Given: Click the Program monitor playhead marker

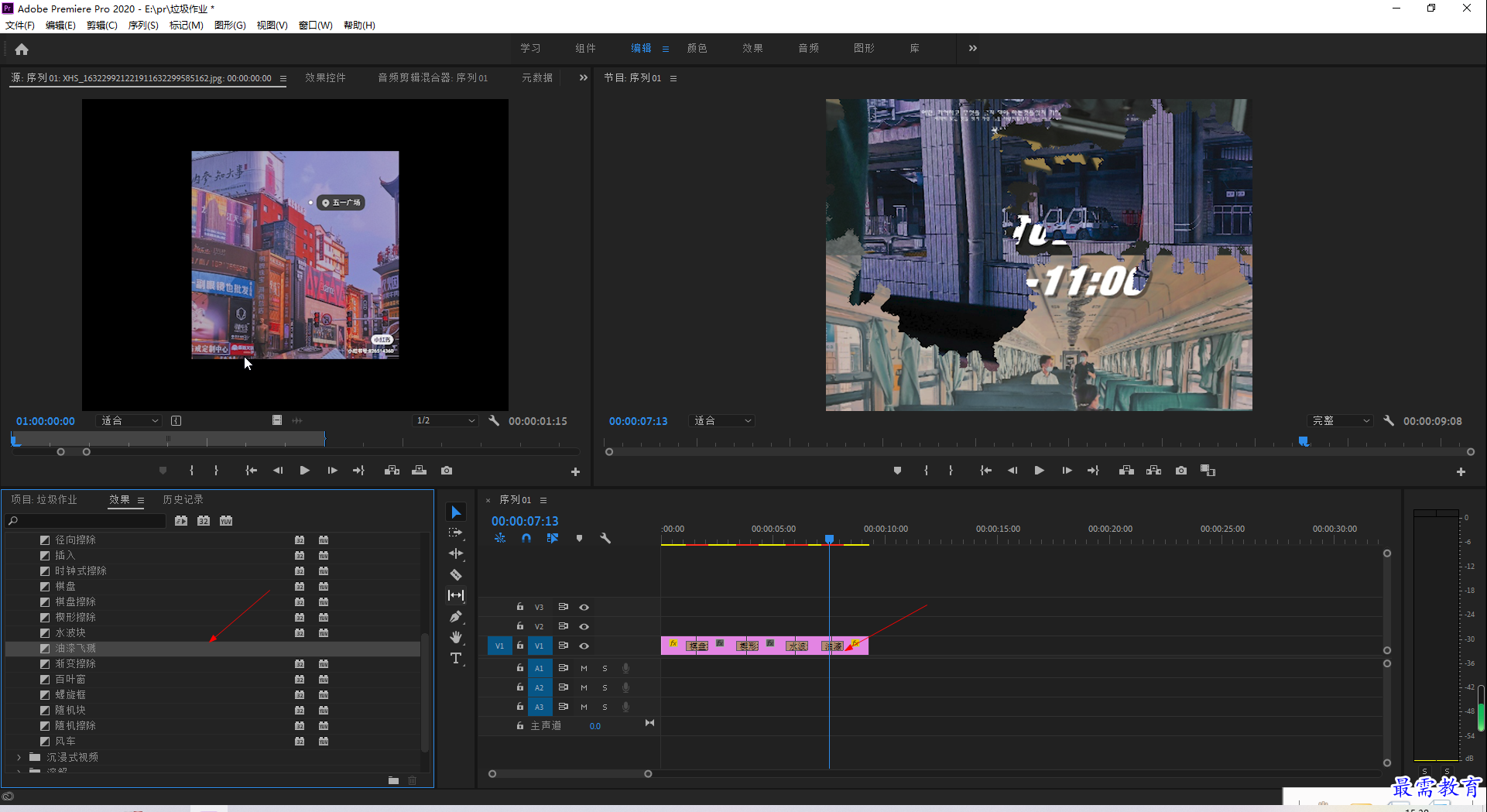Looking at the screenshot, I should coord(1304,441).
